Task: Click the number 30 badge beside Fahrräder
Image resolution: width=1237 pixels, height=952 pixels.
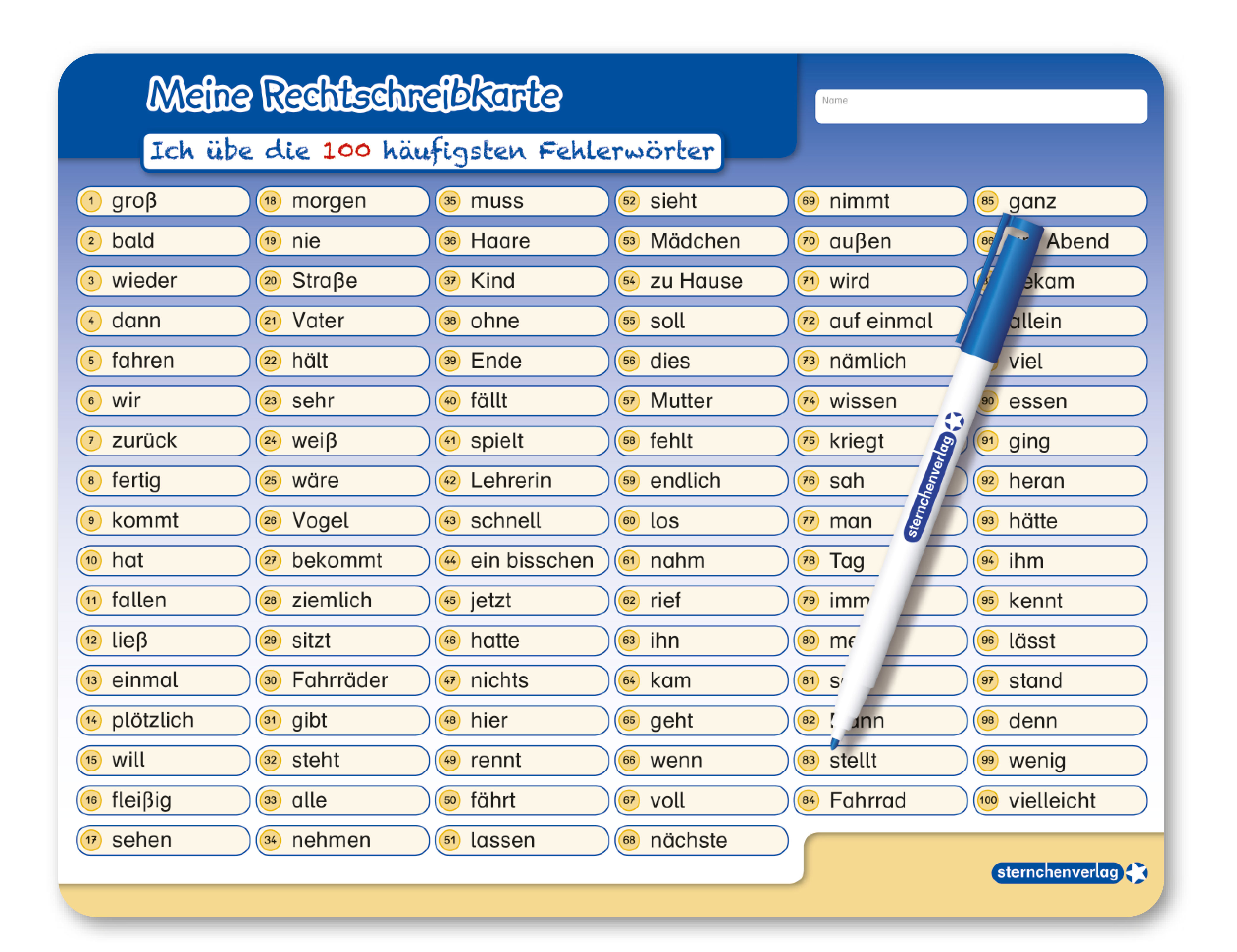Action: tap(271, 680)
